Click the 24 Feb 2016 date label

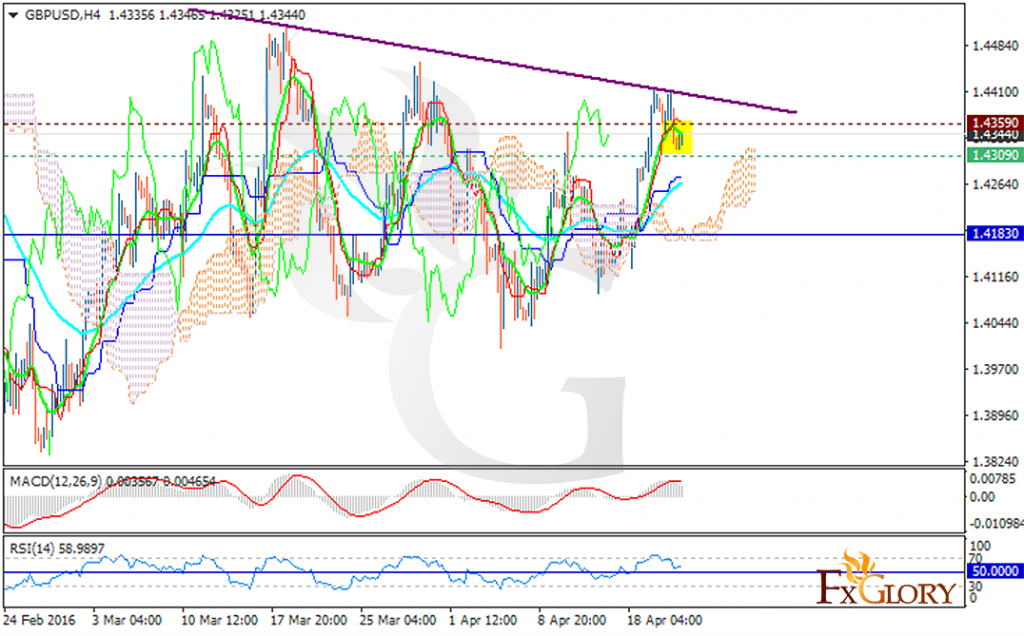[x=39, y=620]
